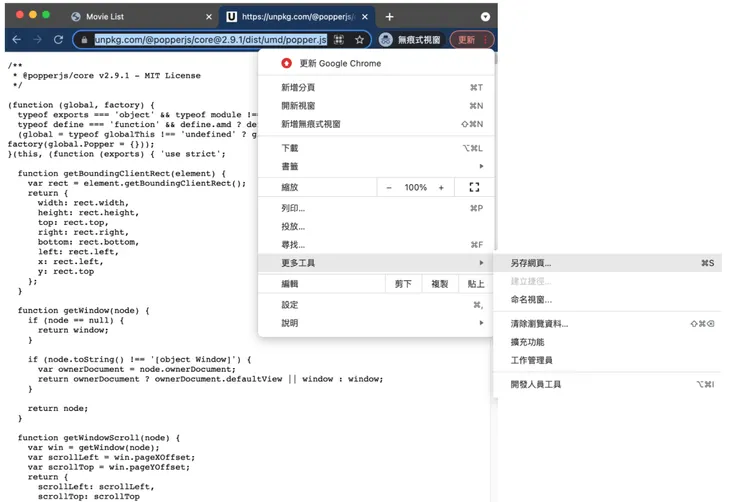The image size is (740, 502).
Task: Select 新增分頁 from the menu
Action: [x=376, y=87]
